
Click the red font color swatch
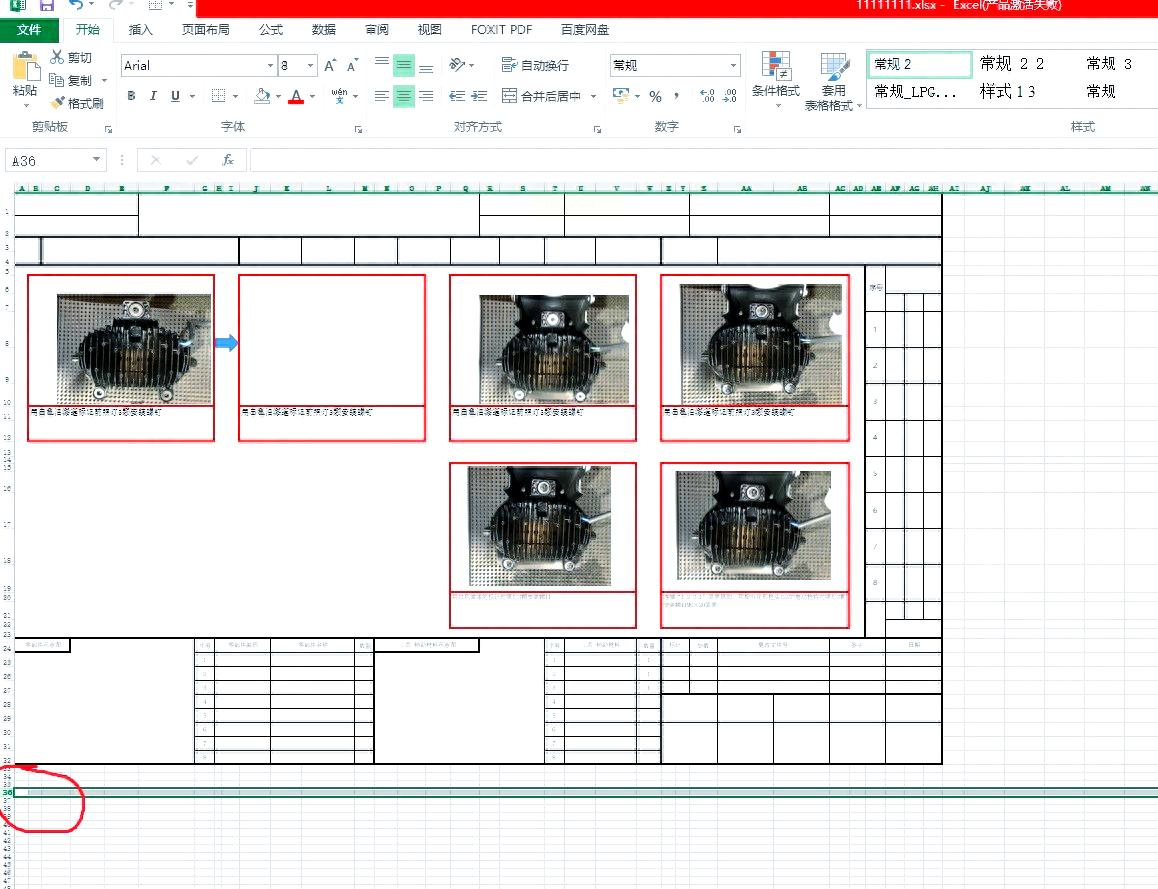[296, 96]
